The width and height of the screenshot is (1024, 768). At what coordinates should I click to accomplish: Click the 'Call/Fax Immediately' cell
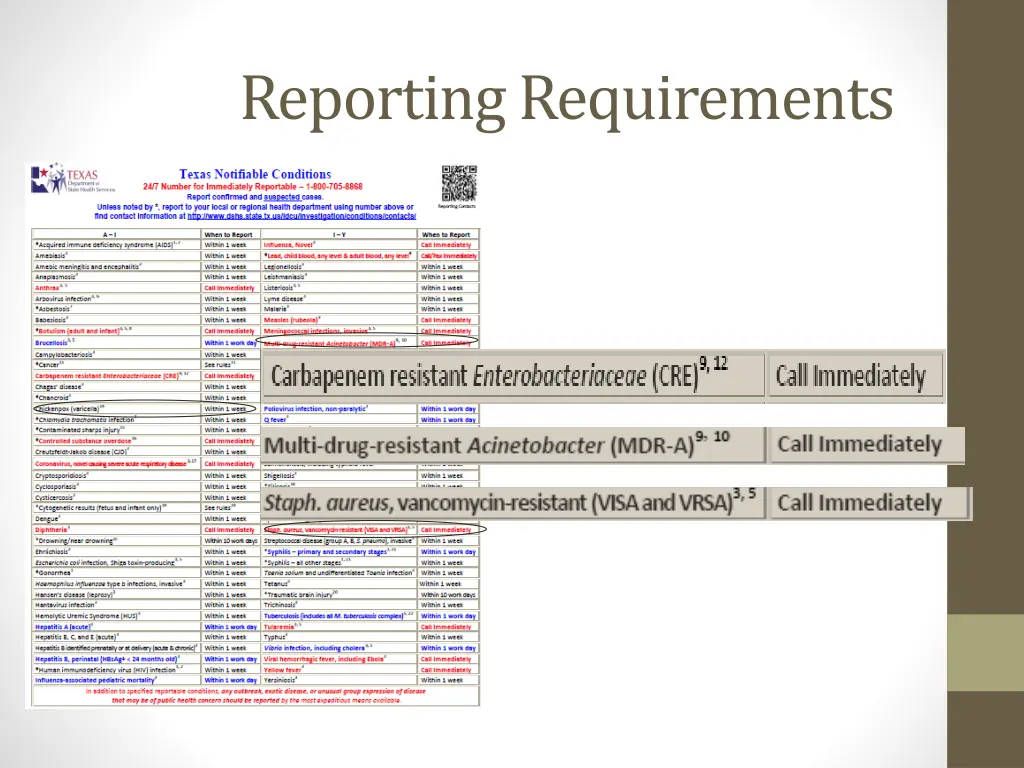click(x=449, y=256)
